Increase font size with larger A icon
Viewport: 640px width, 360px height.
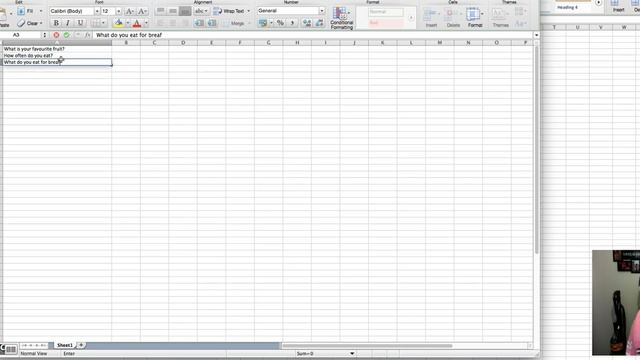tap(129, 11)
